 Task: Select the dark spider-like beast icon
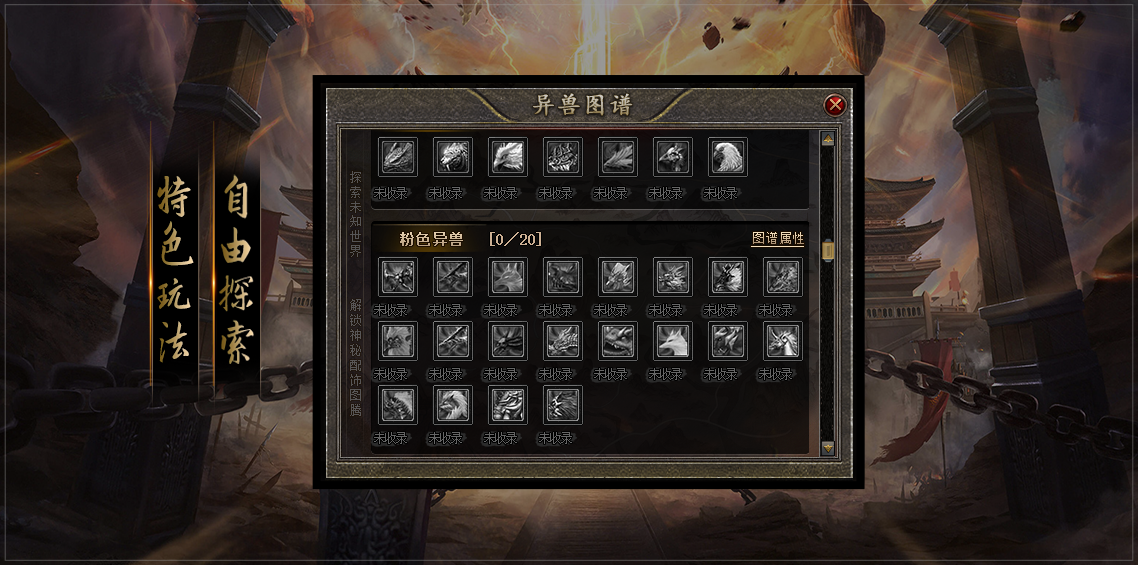click(508, 341)
